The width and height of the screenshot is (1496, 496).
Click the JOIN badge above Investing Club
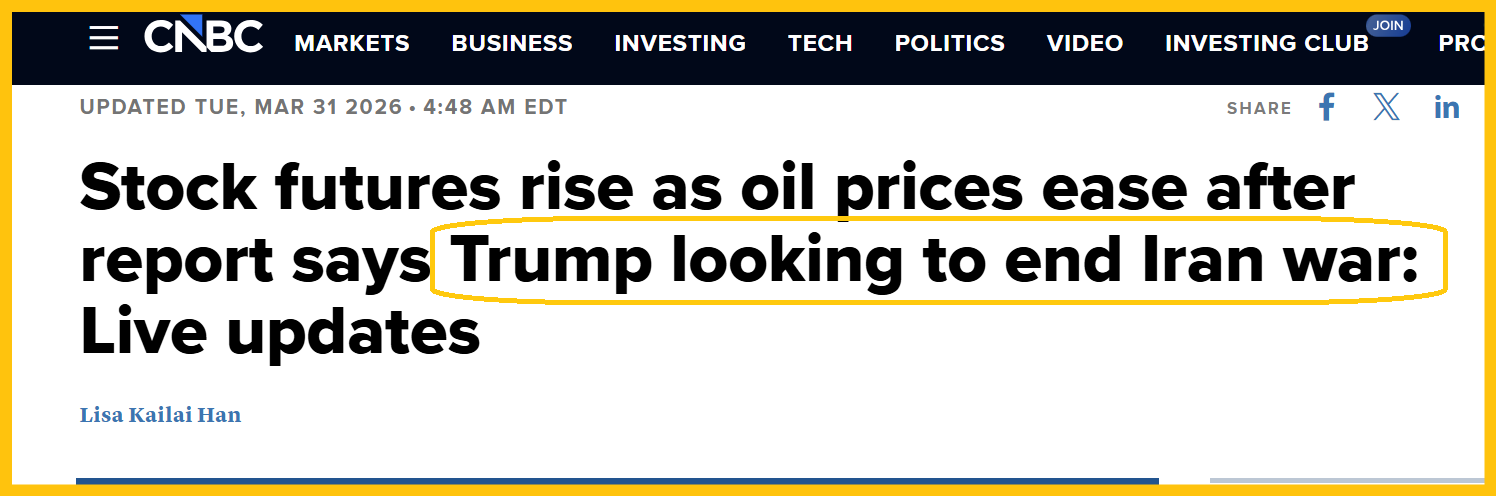[1388, 25]
